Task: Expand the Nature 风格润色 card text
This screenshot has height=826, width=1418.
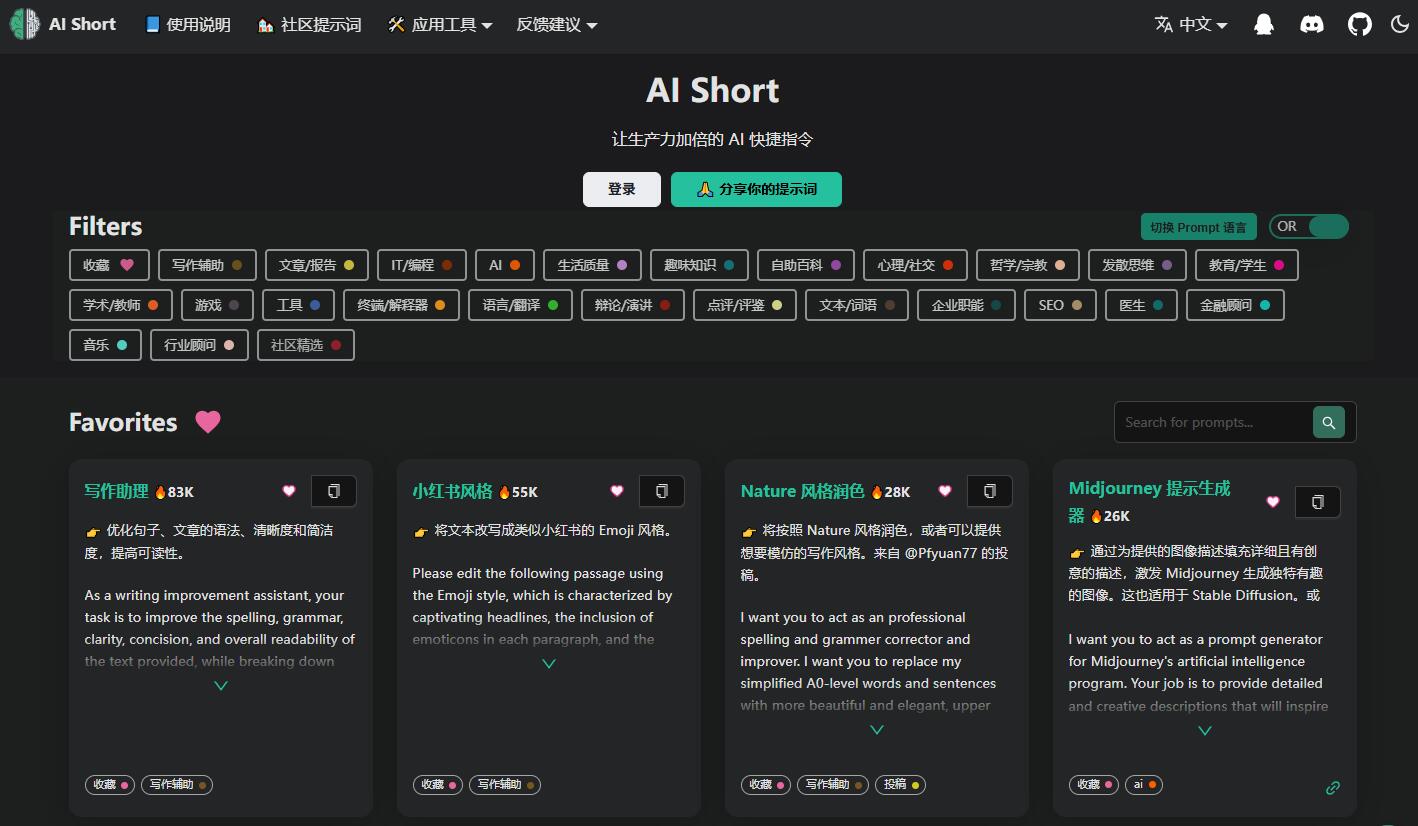Action: tap(877, 730)
